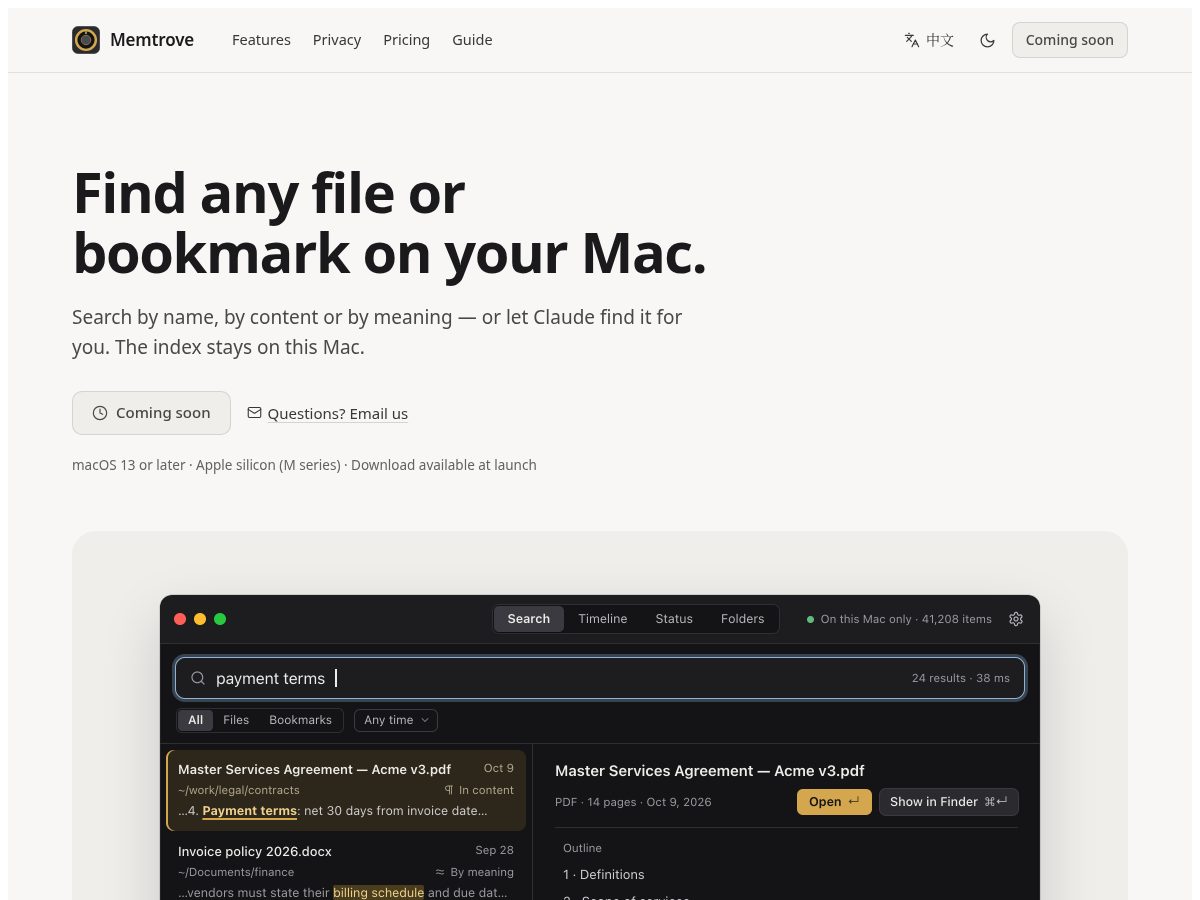
Task: Click the Outline heading in preview
Action: [582, 848]
